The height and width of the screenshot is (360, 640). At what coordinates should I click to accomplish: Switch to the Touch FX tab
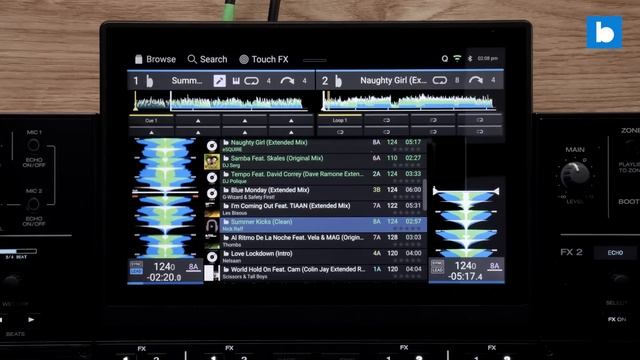(264, 59)
